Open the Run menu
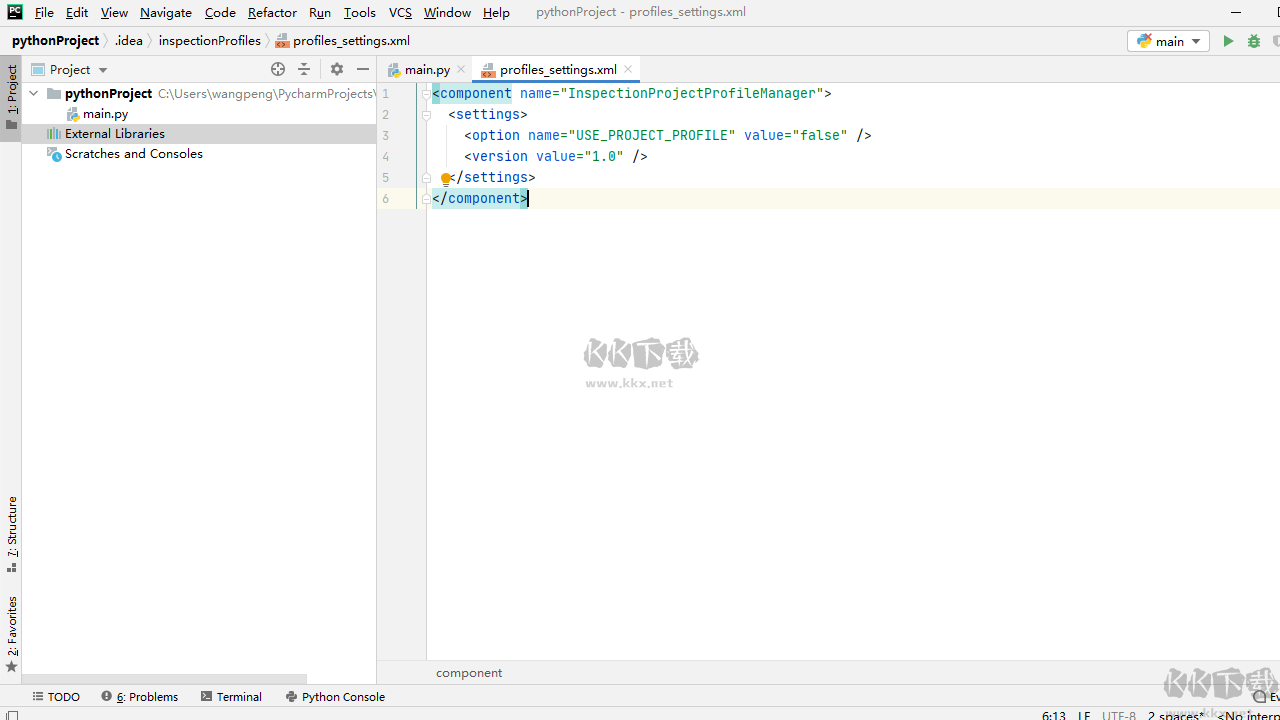Screen dimensions: 1280x720 [320, 12]
